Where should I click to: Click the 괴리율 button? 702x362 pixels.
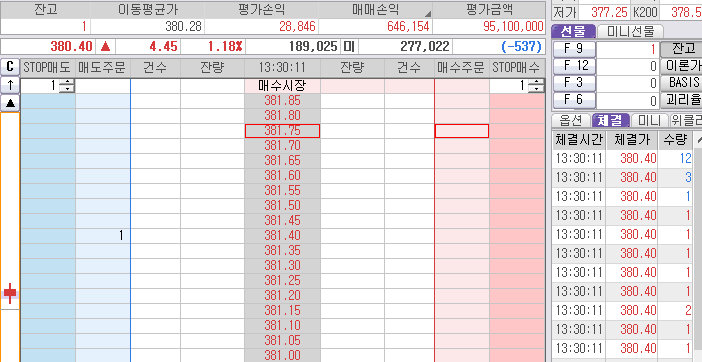pyautogui.click(x=681, y=100)
